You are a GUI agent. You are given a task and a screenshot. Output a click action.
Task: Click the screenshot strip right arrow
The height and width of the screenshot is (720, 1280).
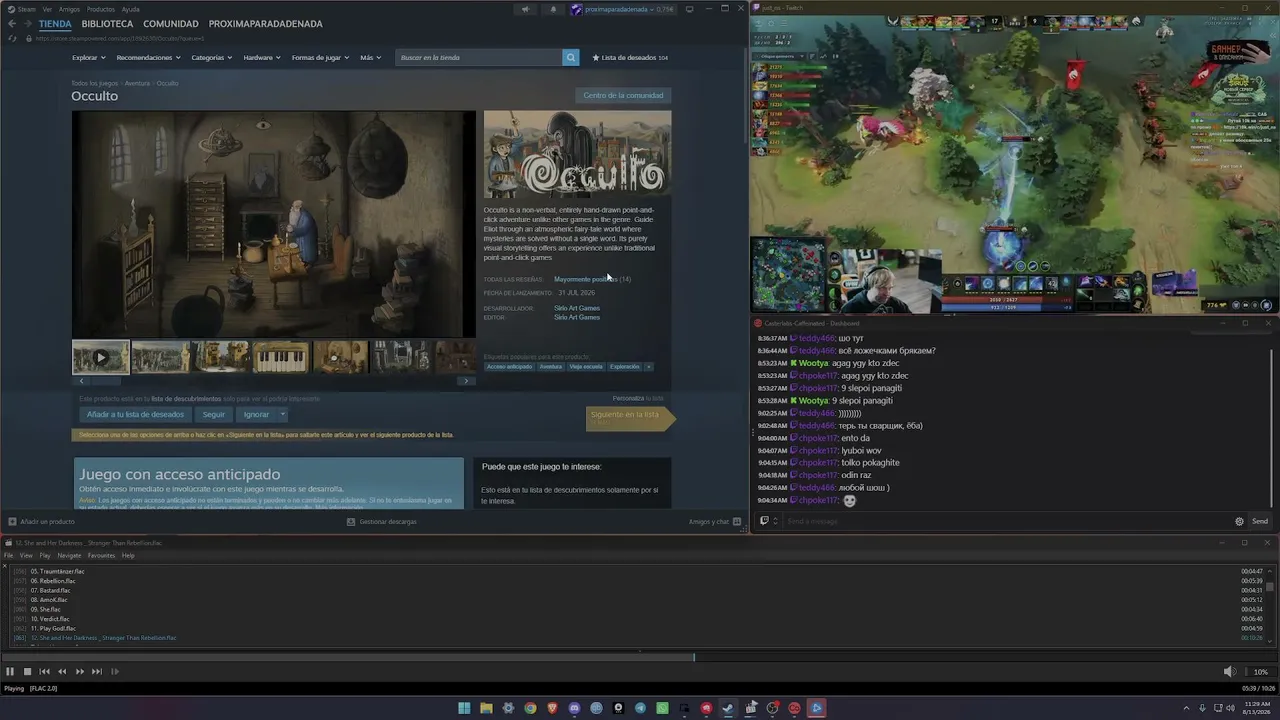pos(465,381)
